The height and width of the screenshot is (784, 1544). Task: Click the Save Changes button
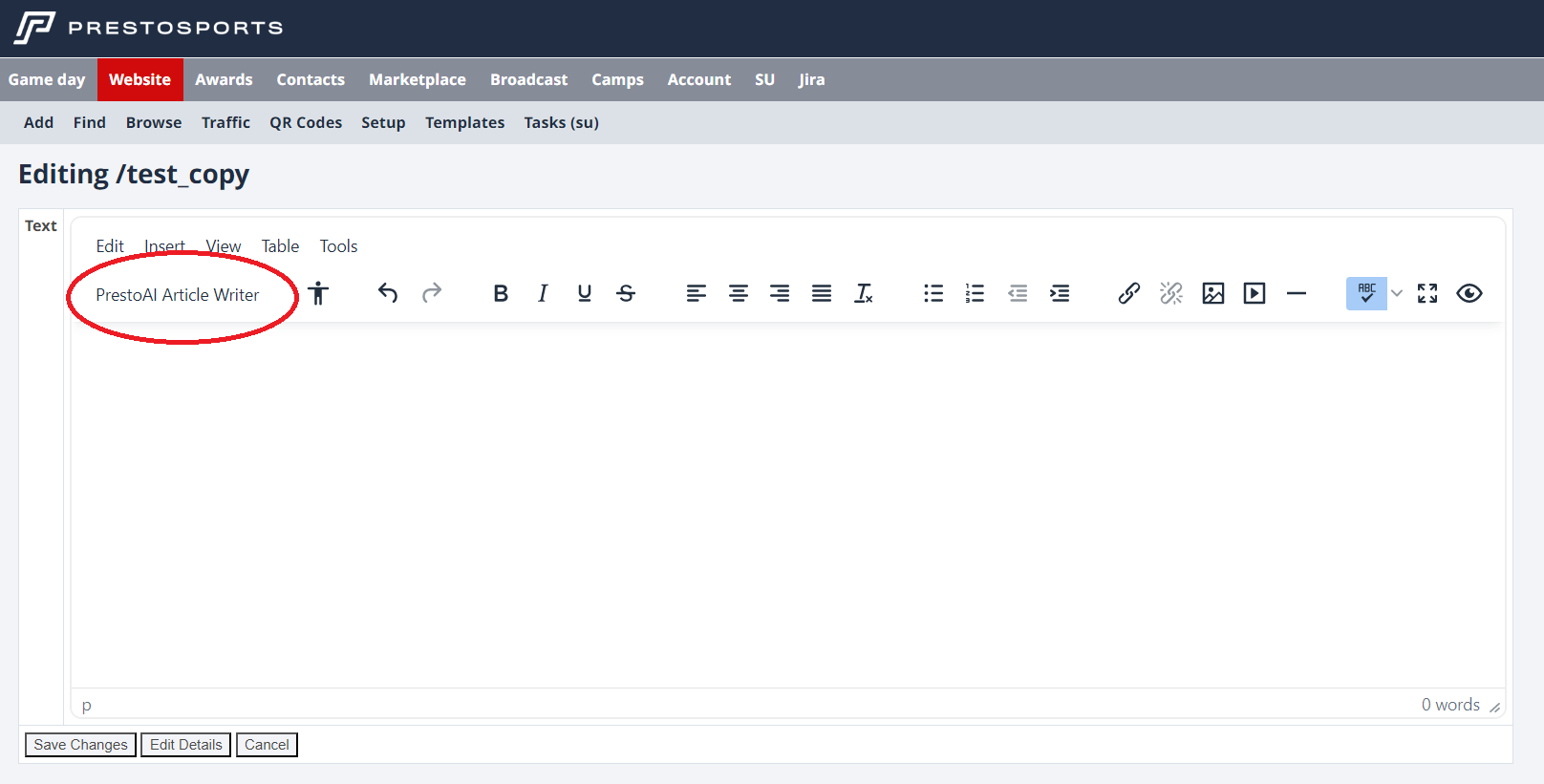pos(80,745)
